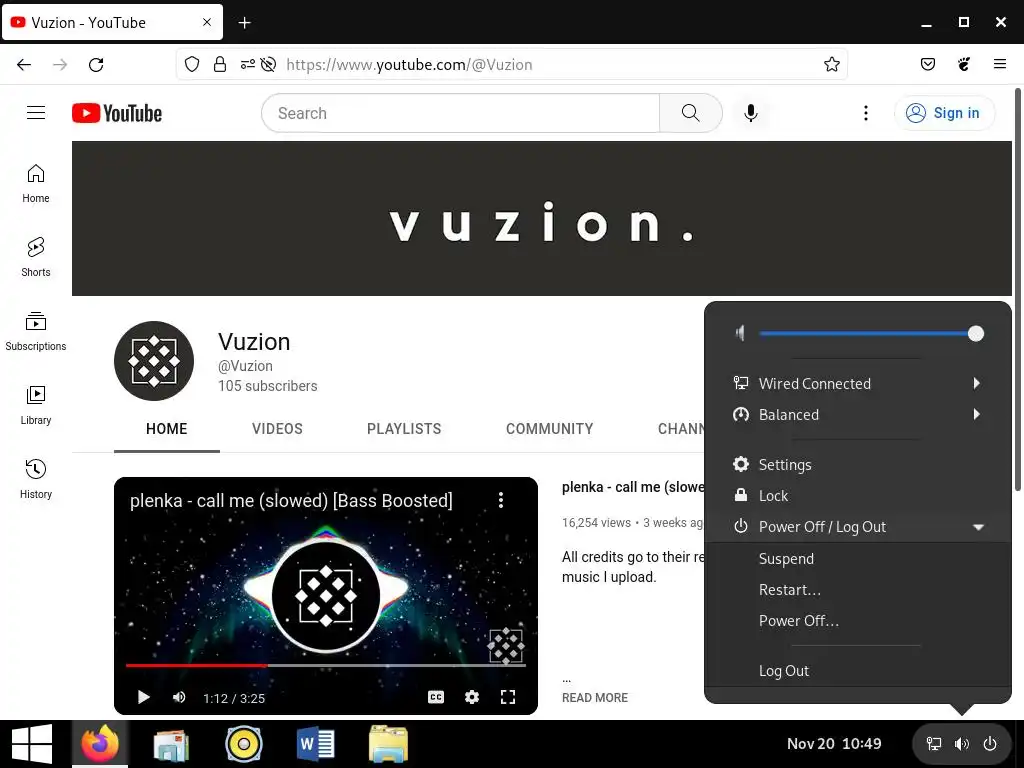This screenshot has height=768, width=1024.
Task: Go to the YouTube logo homepage
Action: point(117,113)
